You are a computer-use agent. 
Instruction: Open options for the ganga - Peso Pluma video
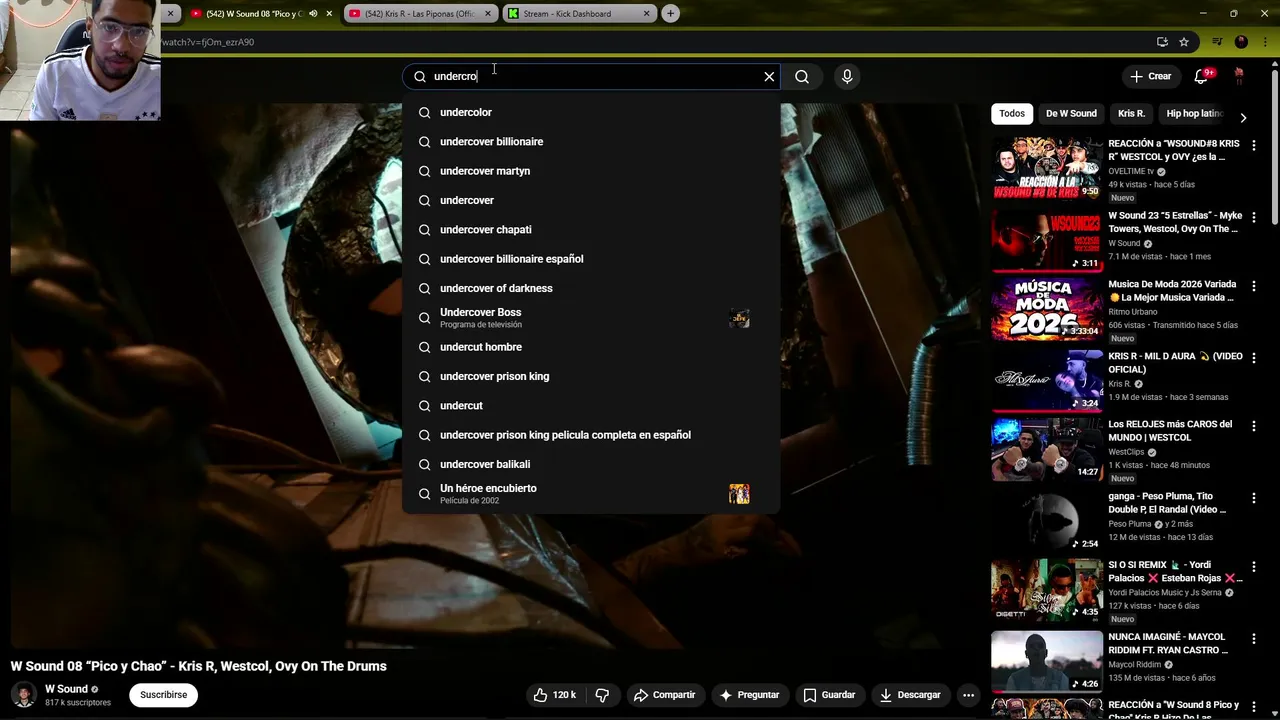pos(1254,498)
